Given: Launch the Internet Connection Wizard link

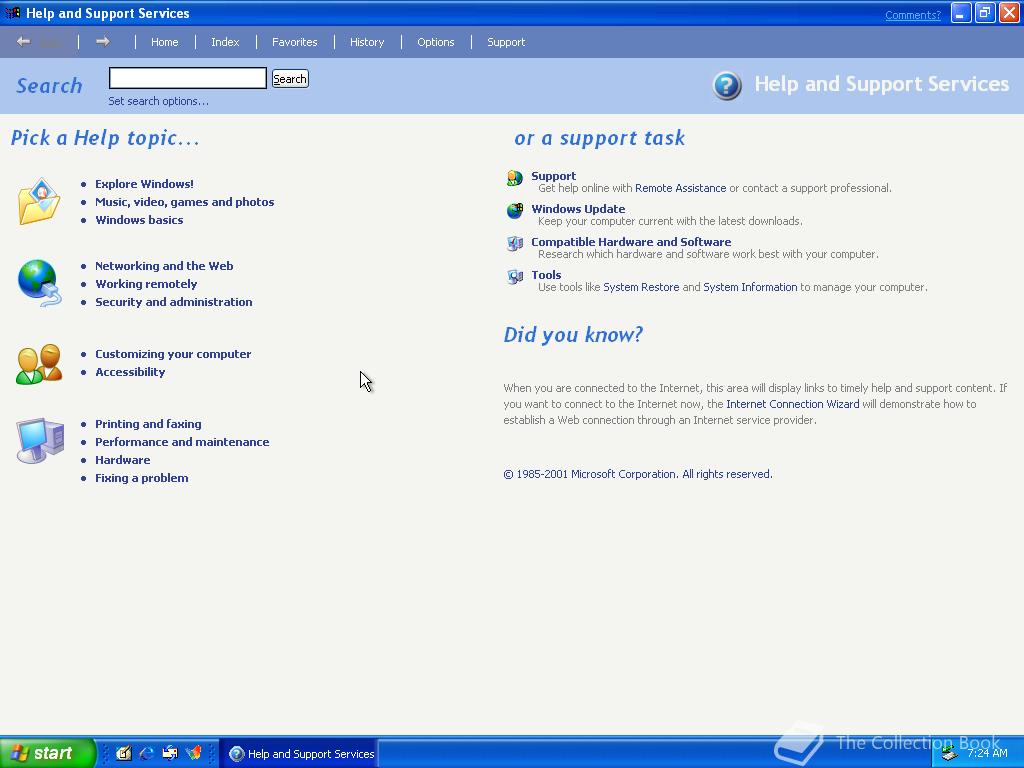Looking at the screenshot, I should [793, 404].
